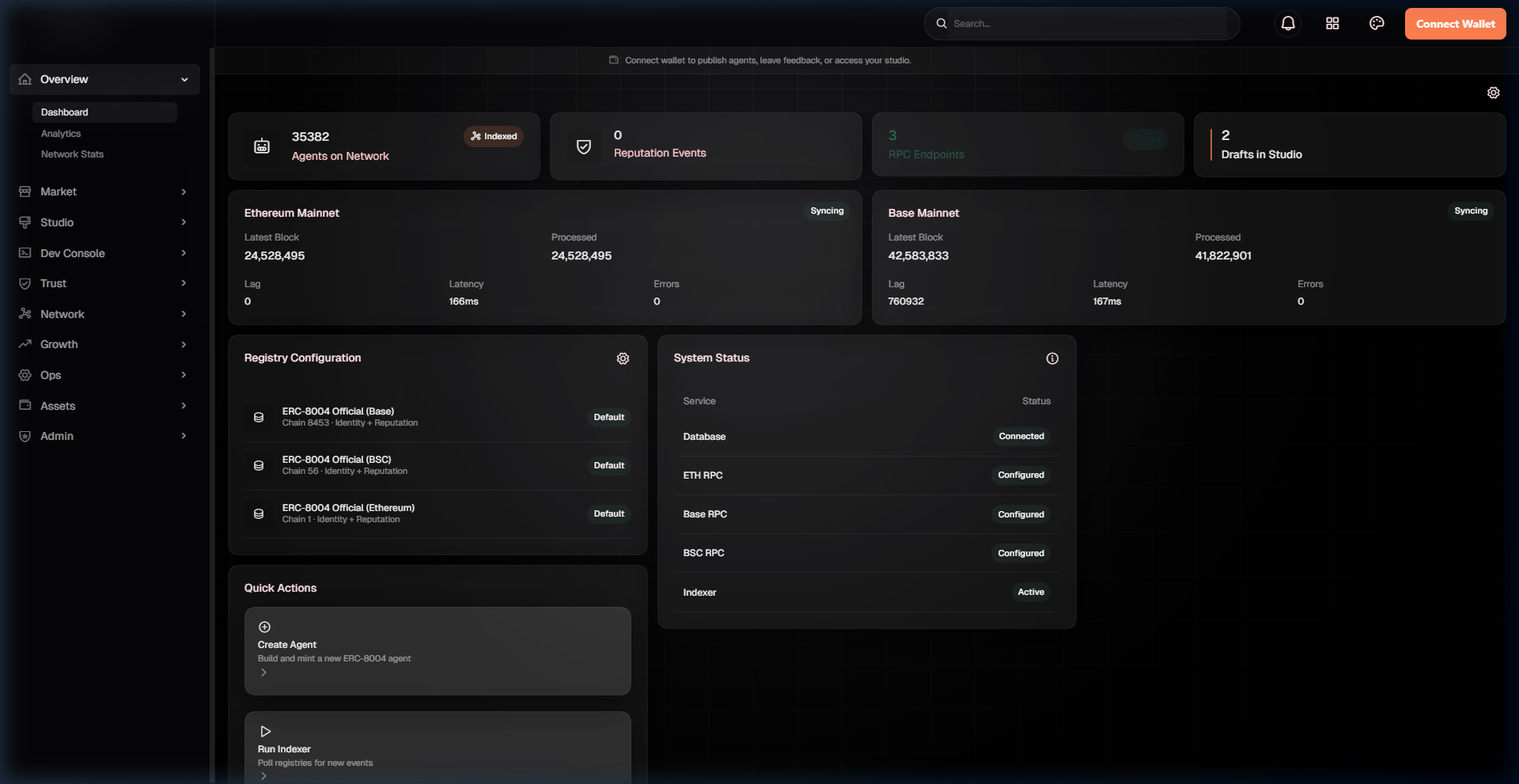The height and width of the screenshot is (784, 1519).
Task: Click the Syncing badge on Ethereum Mainnet
Action: [x=826, y=210]
